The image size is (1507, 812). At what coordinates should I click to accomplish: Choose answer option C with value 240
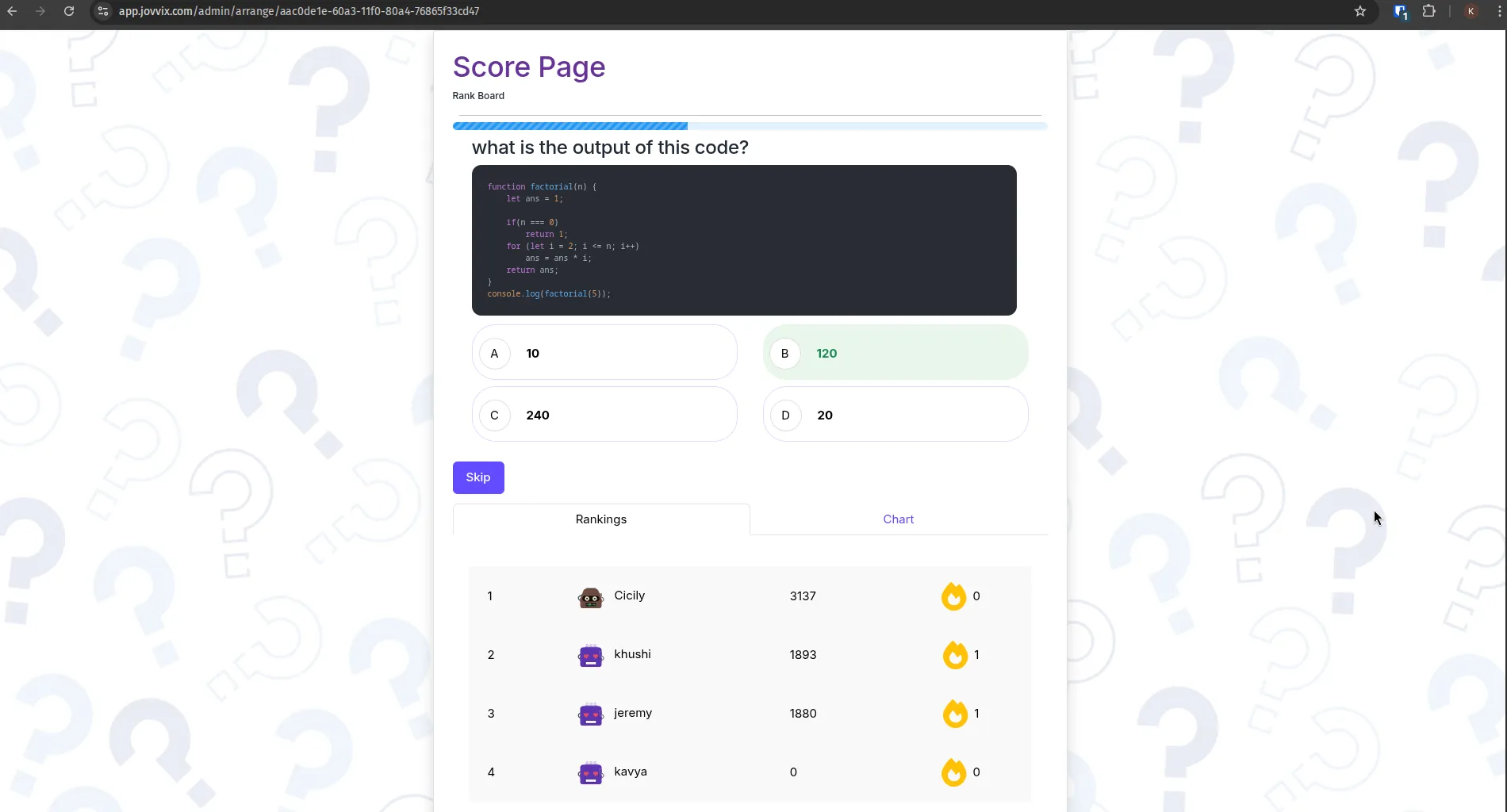pyautogui.click(x=604, y=414)
